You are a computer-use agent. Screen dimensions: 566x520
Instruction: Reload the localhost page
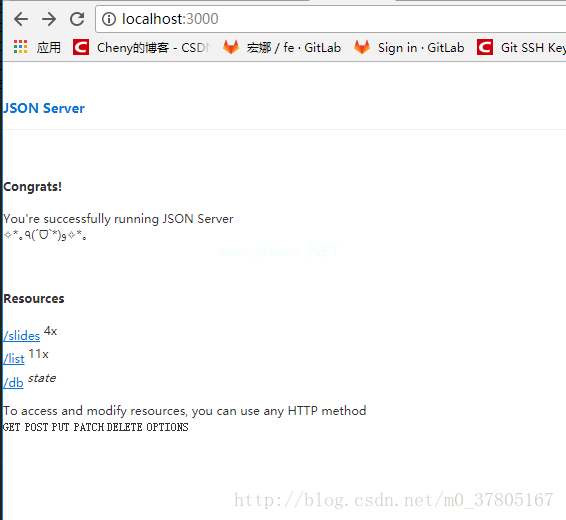(x=77, y=19)
